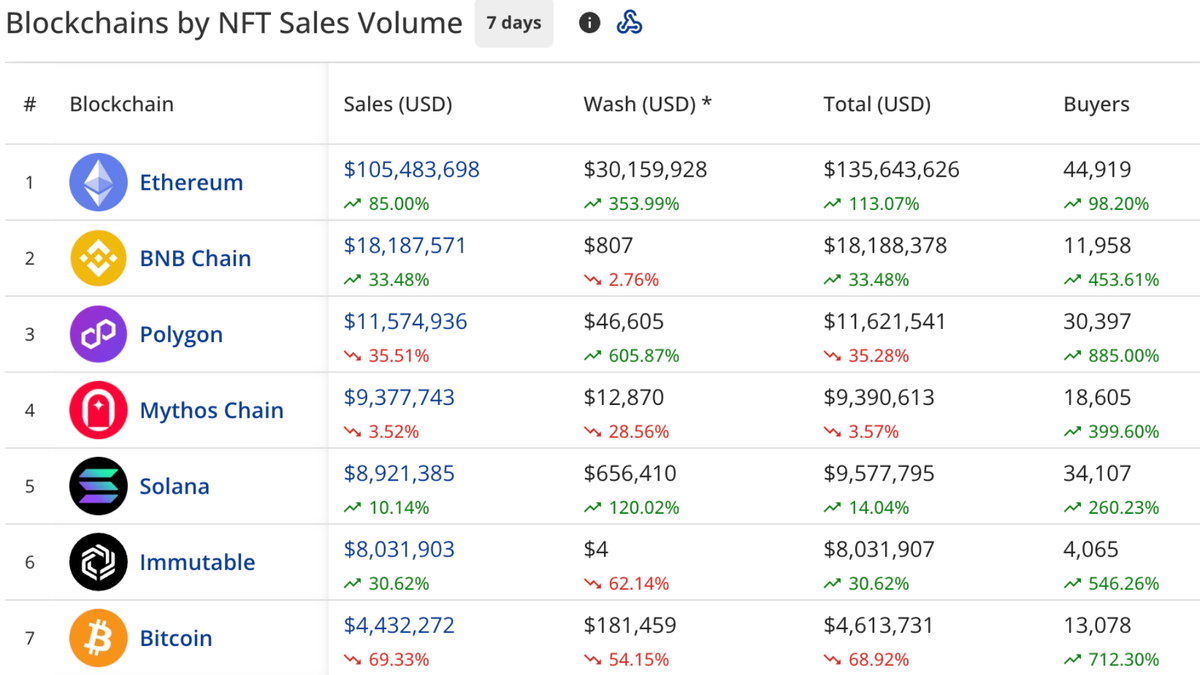Open the Bitcoin blockchain link
The height and width of the screenshot is (675, 1200).
[x=175, y=639]
